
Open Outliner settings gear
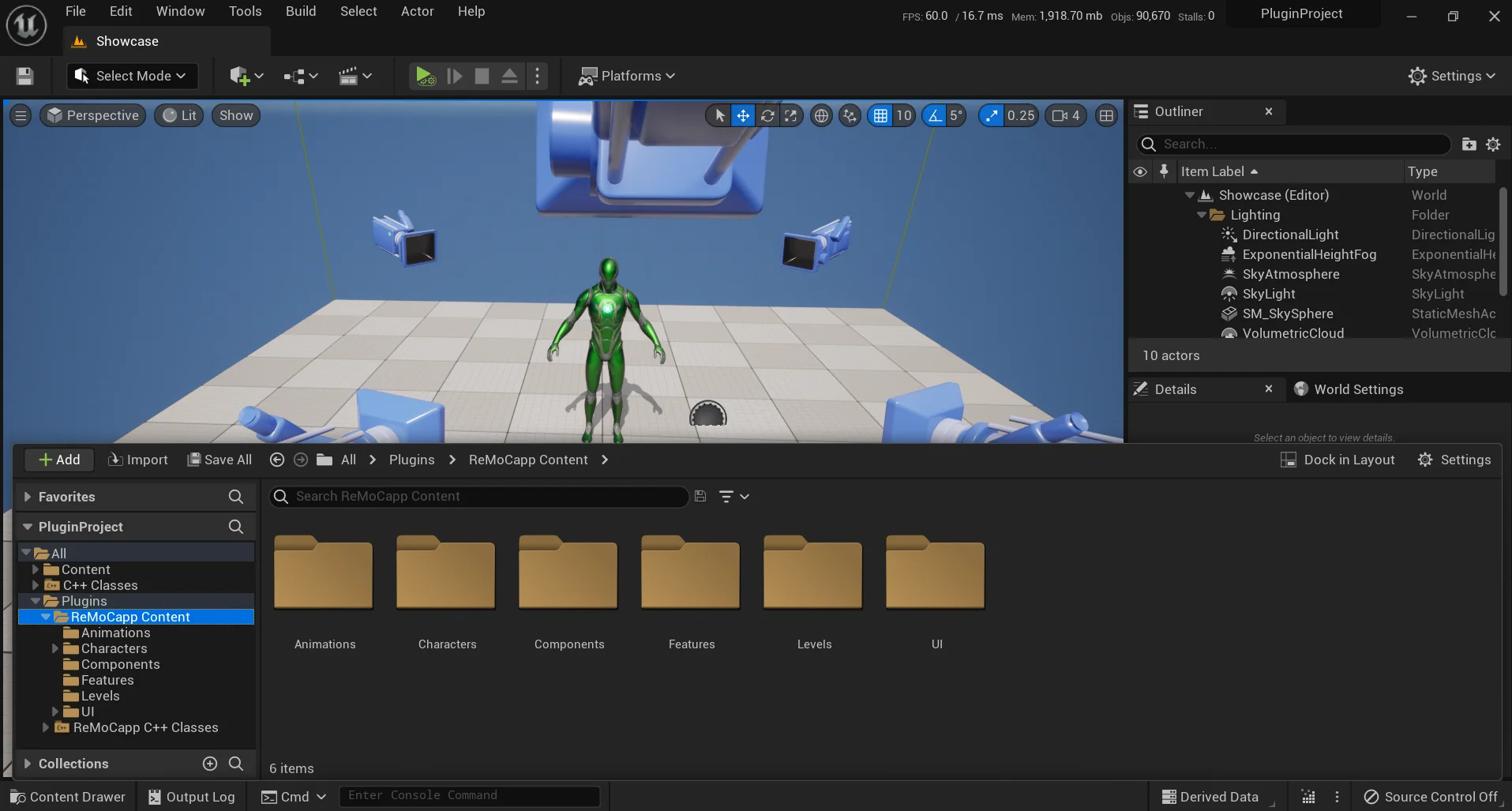point(1493,144)
